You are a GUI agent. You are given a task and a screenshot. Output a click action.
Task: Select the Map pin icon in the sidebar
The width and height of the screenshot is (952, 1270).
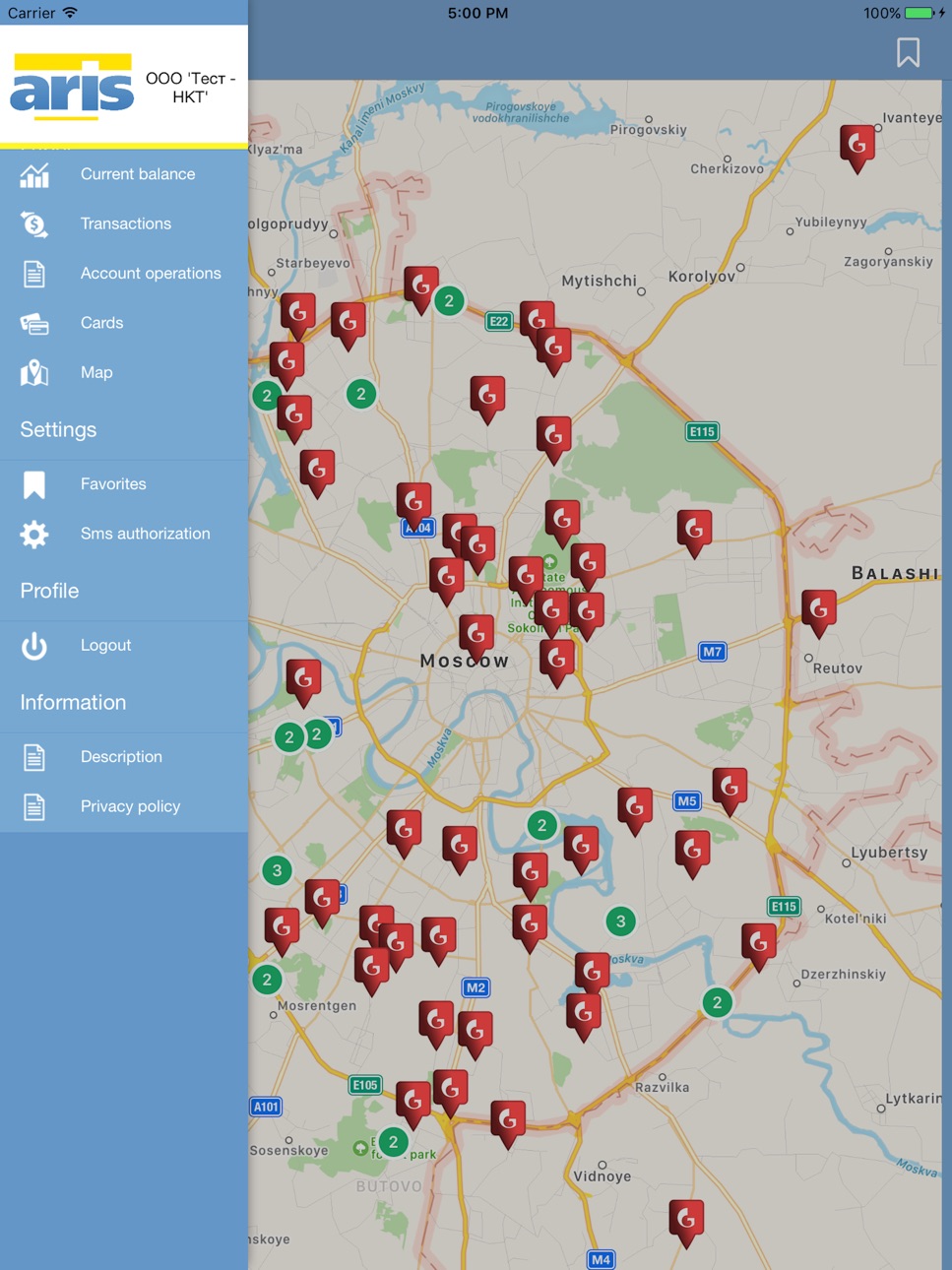pyautogui.click(x=34, y=373)
